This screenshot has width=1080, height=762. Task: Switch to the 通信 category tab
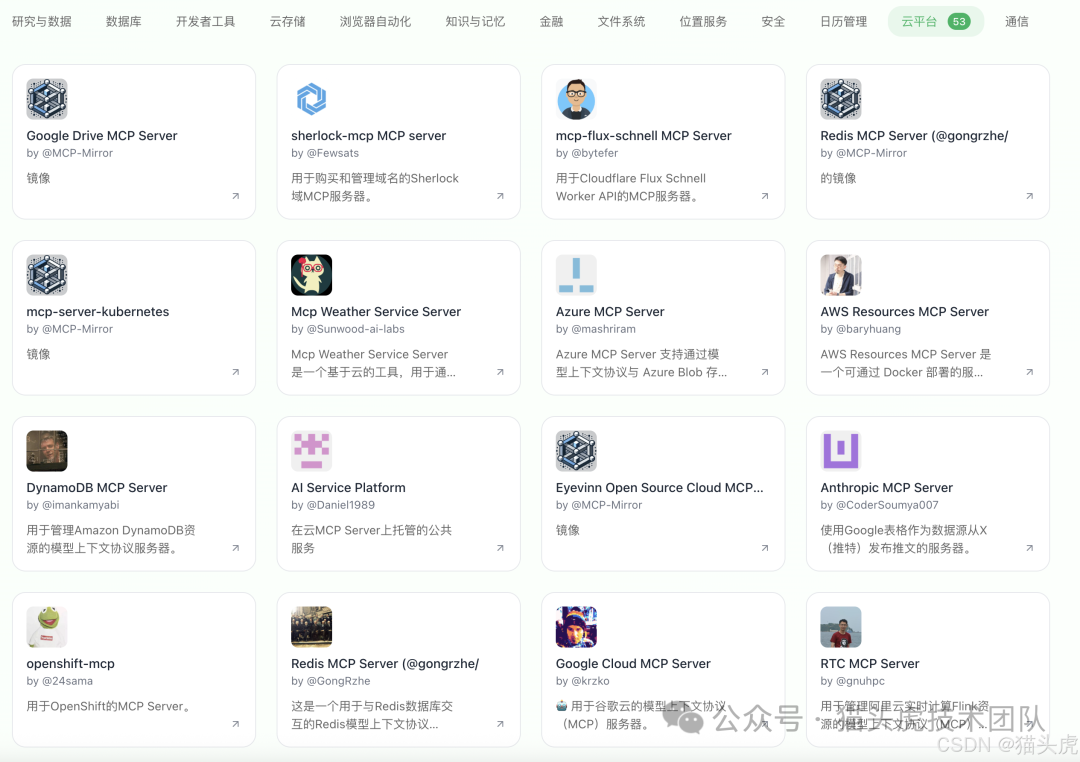click(1017, 21)
